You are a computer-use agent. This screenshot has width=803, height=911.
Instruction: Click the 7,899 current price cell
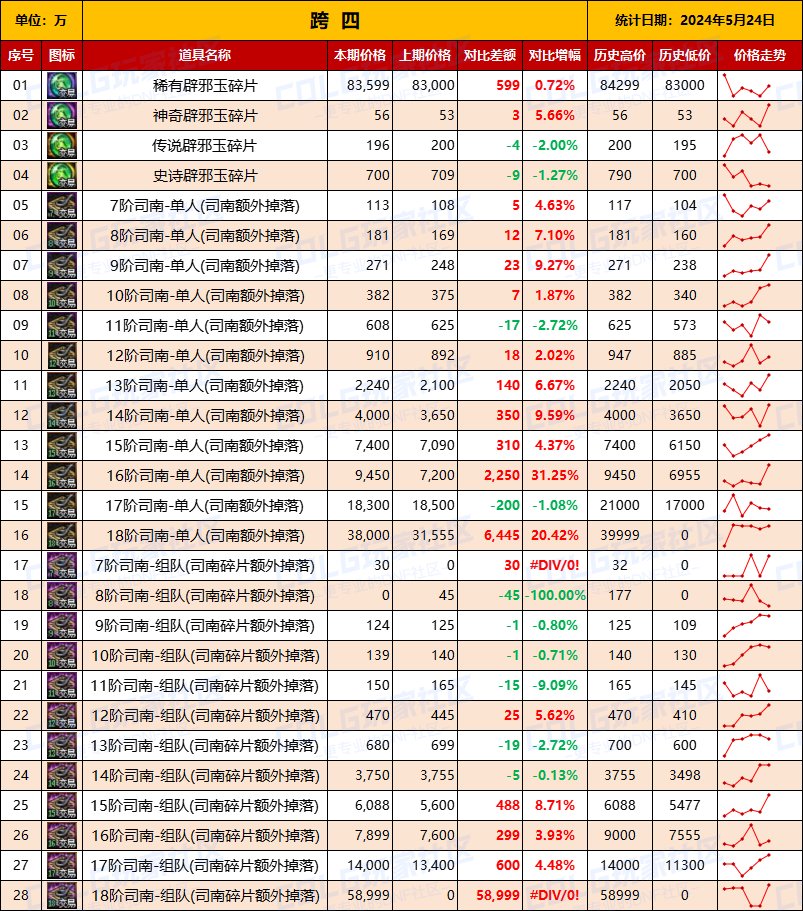pyautogui.click(x=360, y=836)
